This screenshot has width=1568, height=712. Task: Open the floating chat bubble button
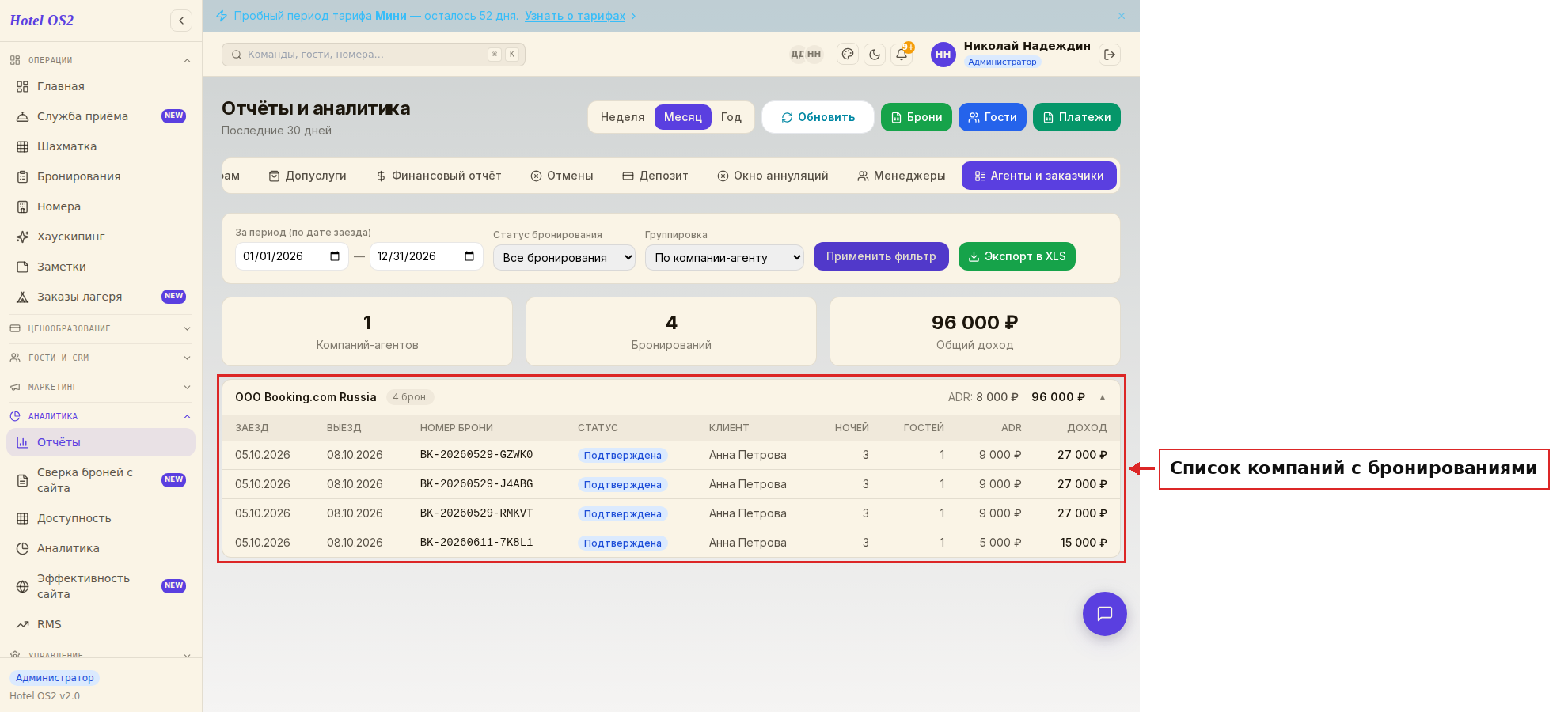click(x=1105, y=614)
